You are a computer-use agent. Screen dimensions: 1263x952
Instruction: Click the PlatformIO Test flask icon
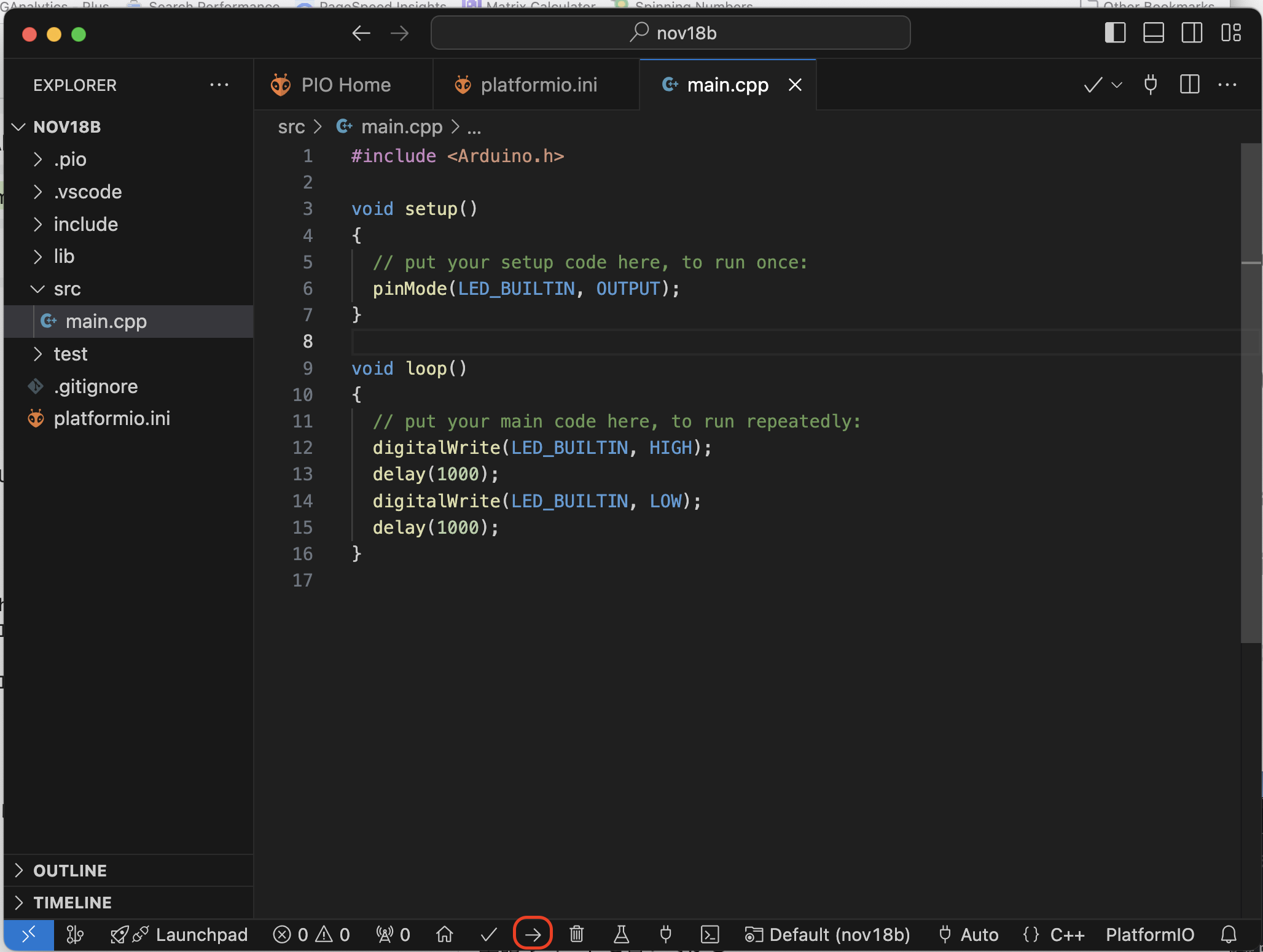[621, 934]
